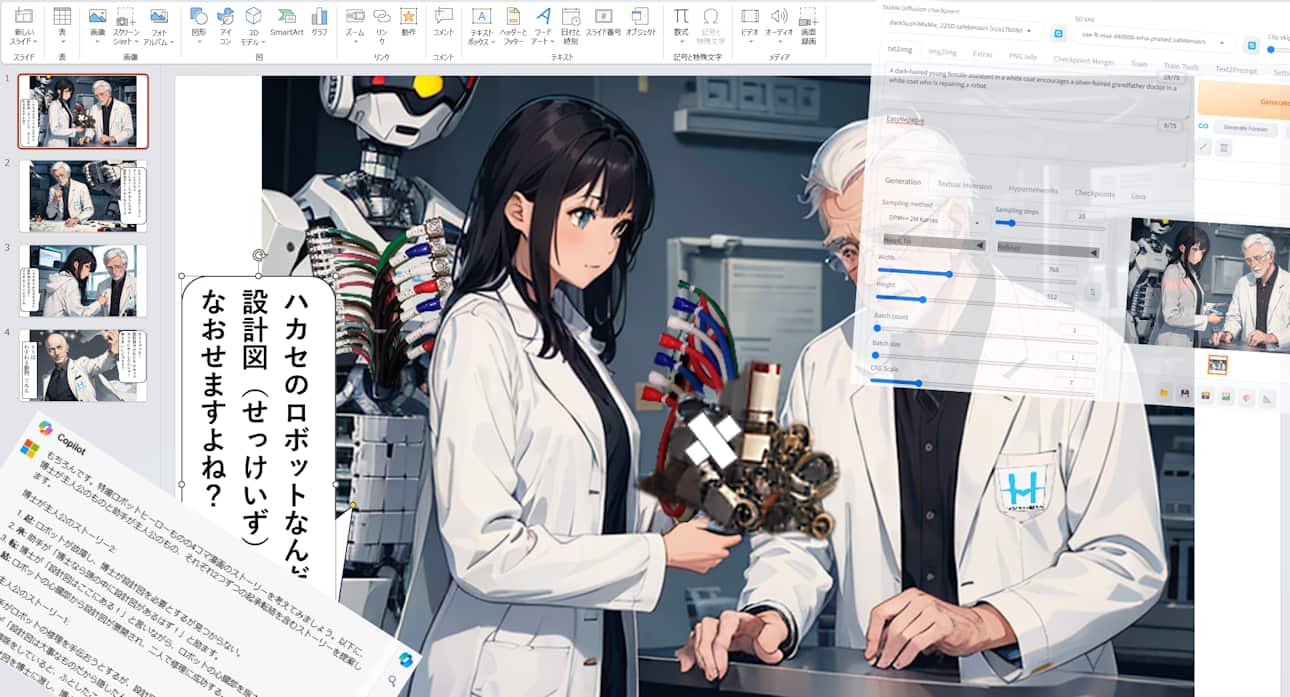Select slide 3 thumbnail in the panel
Screen dimensions: 1290x697
point(83,281)
